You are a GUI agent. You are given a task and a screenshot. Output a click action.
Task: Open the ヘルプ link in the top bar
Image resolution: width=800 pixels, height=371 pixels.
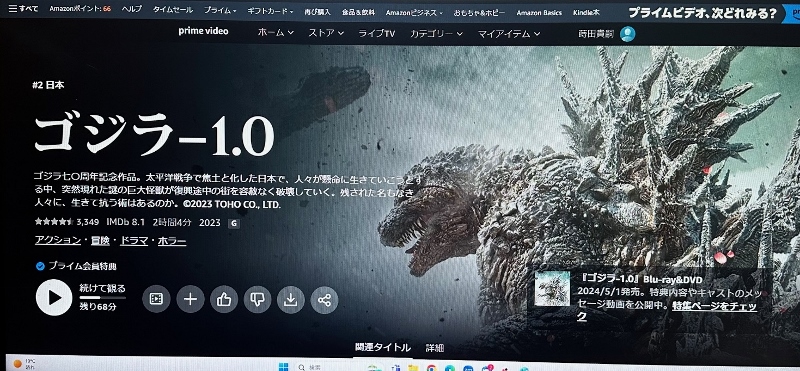click(132, 9)
